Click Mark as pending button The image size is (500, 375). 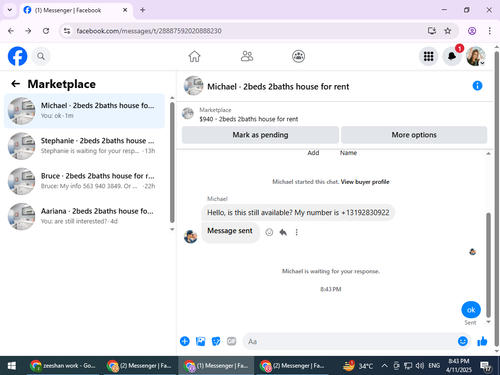click(260, 135)
